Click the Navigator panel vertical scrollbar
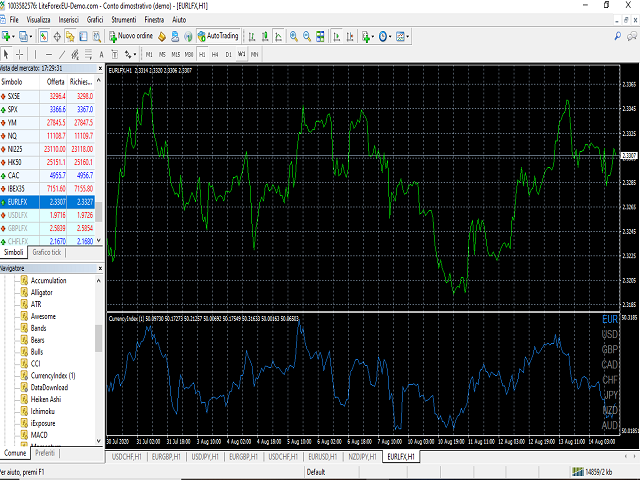 click(x=99, y=340)
